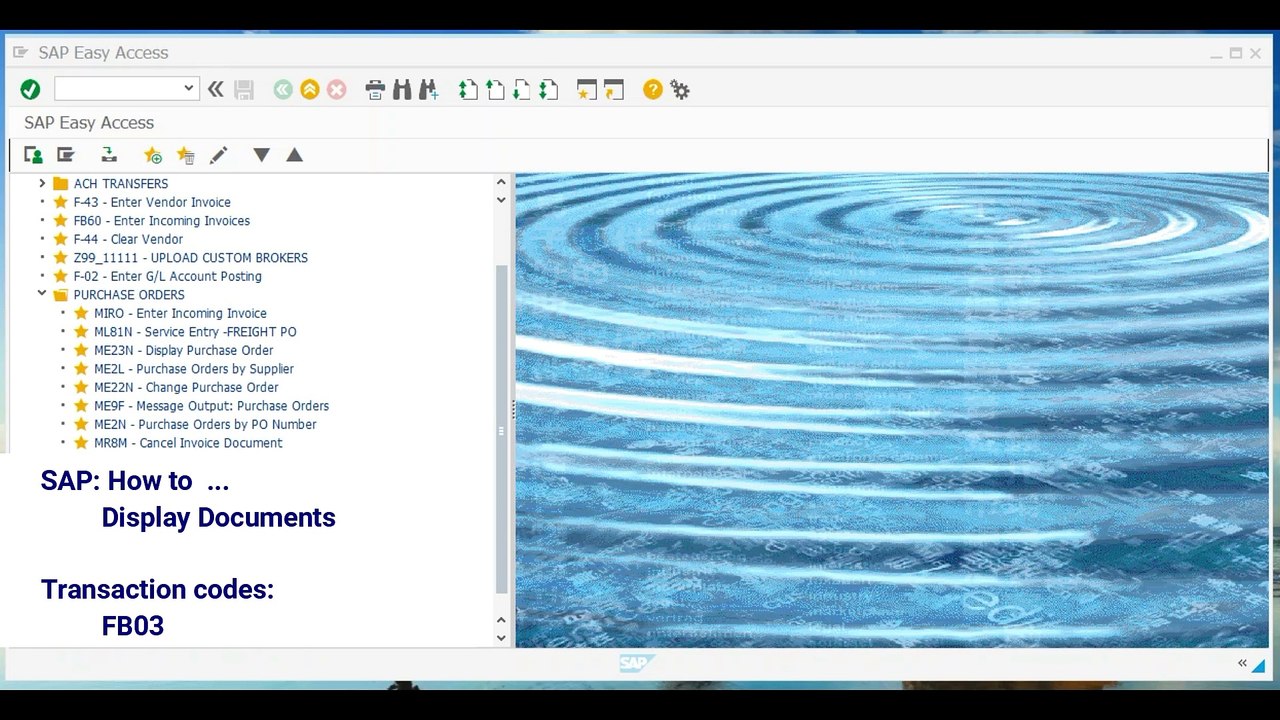This screenshot has height=720, width=1280.
Task: Click the tree panel vertical scrollbar thumb
Action: click(x=502, y=430)
